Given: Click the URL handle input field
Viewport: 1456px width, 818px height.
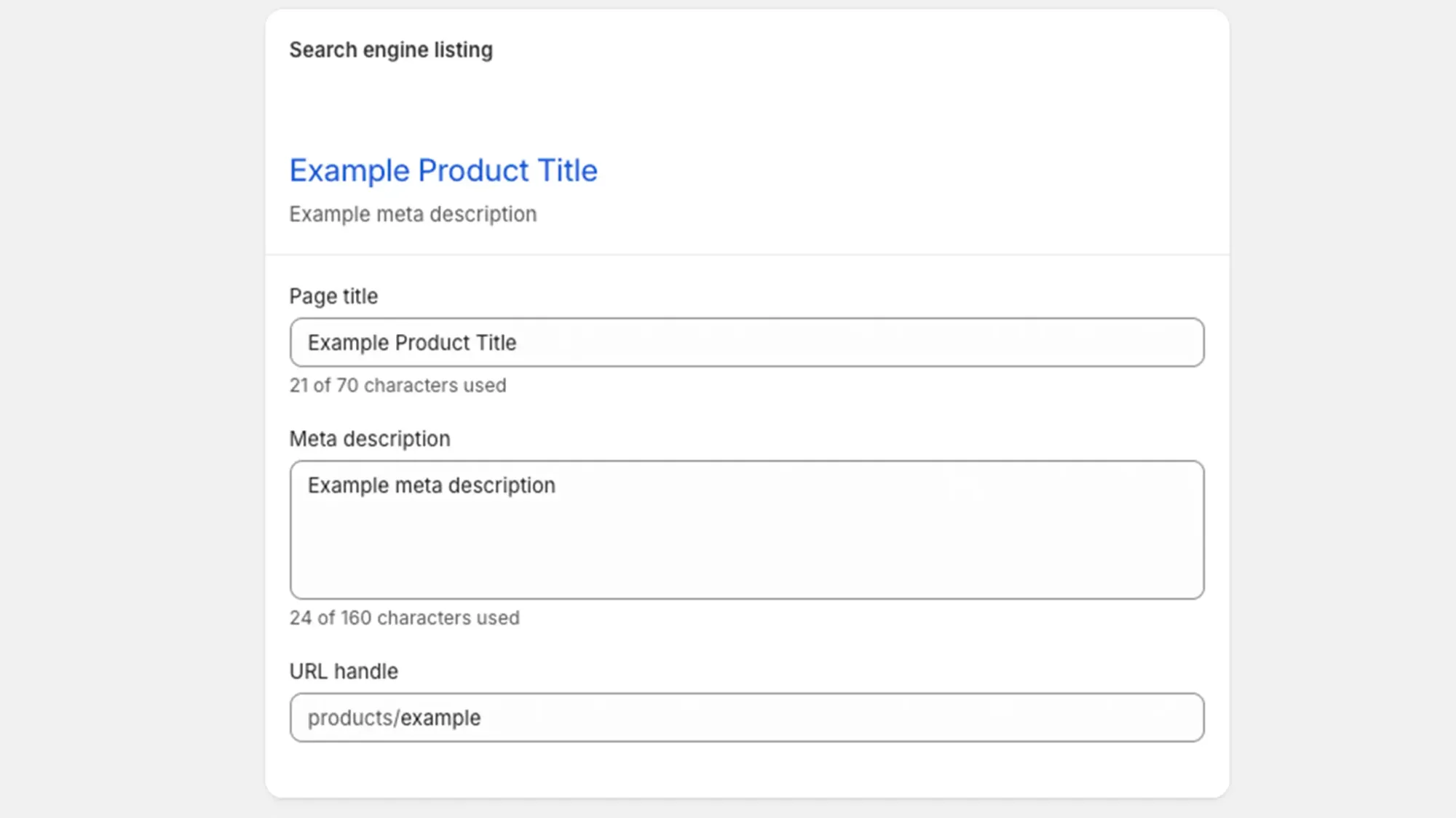Looking at the screenshot, I should (747, 718).
